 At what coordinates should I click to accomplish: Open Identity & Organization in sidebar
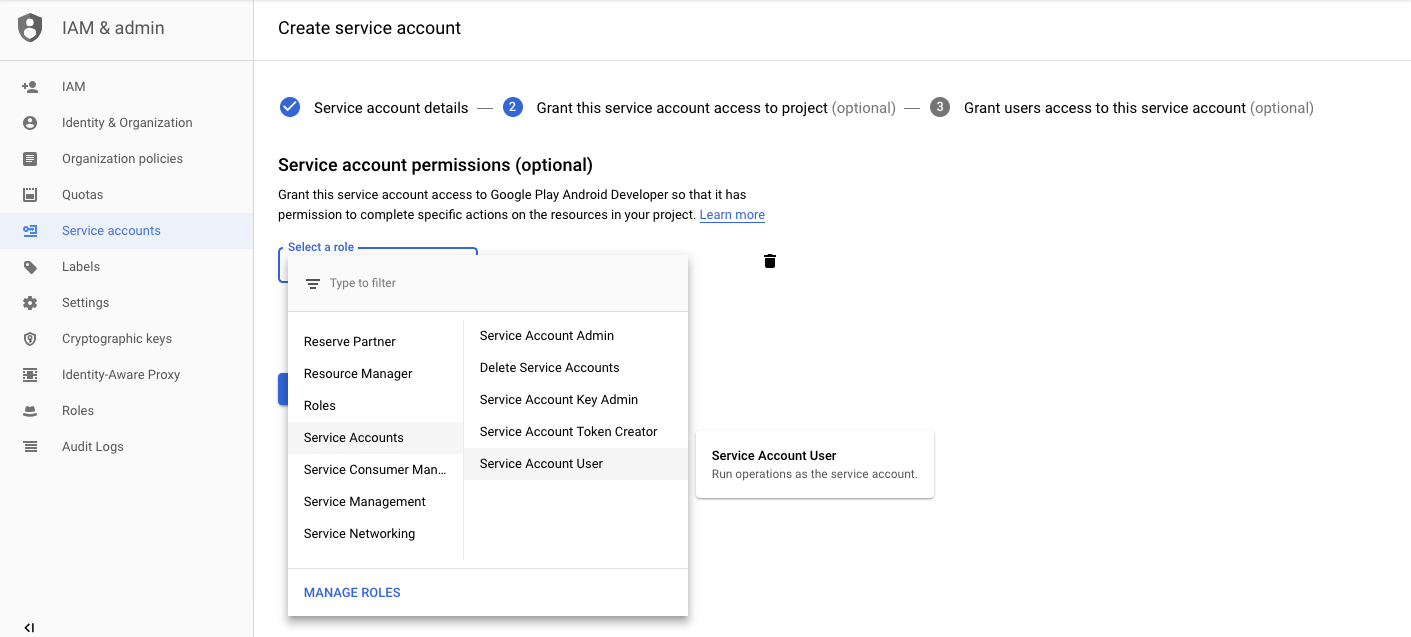[127, 123]
